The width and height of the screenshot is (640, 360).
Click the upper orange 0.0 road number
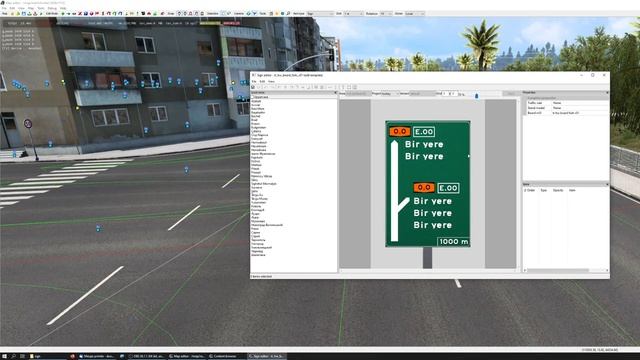400,131
